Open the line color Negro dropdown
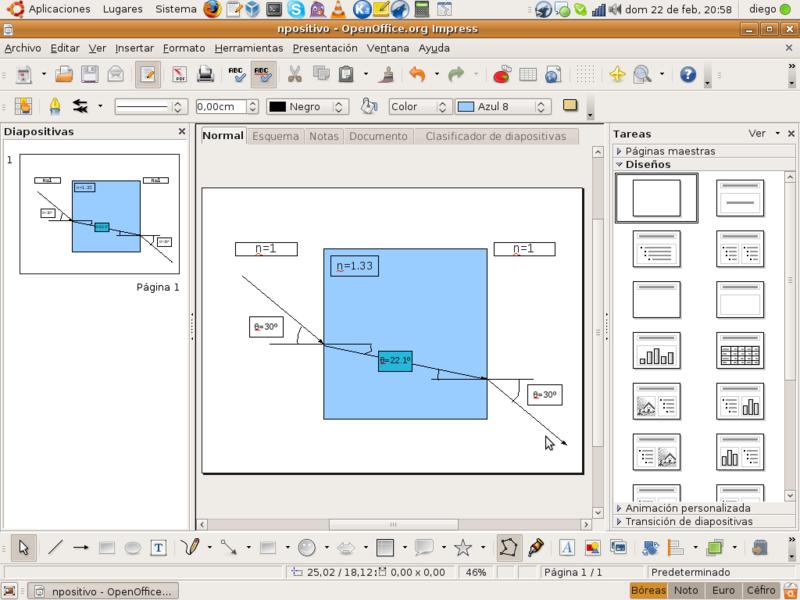The width and height of the screenshot is (800, 600). 308,107
